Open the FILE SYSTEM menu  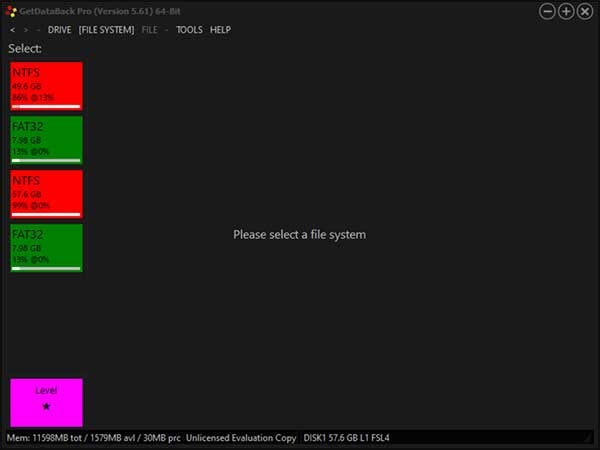[106, 30]
